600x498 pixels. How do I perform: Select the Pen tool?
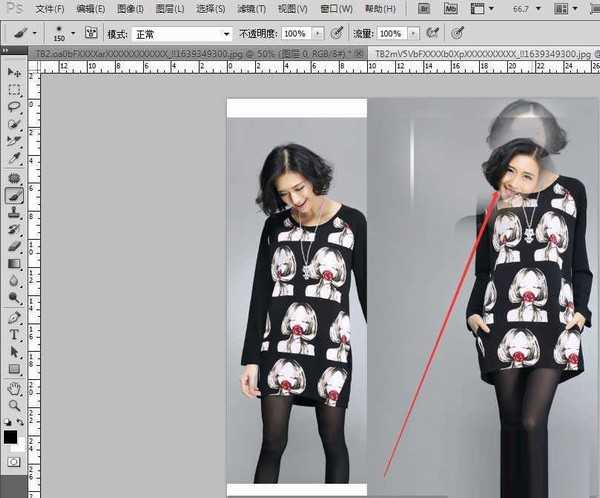14,317
